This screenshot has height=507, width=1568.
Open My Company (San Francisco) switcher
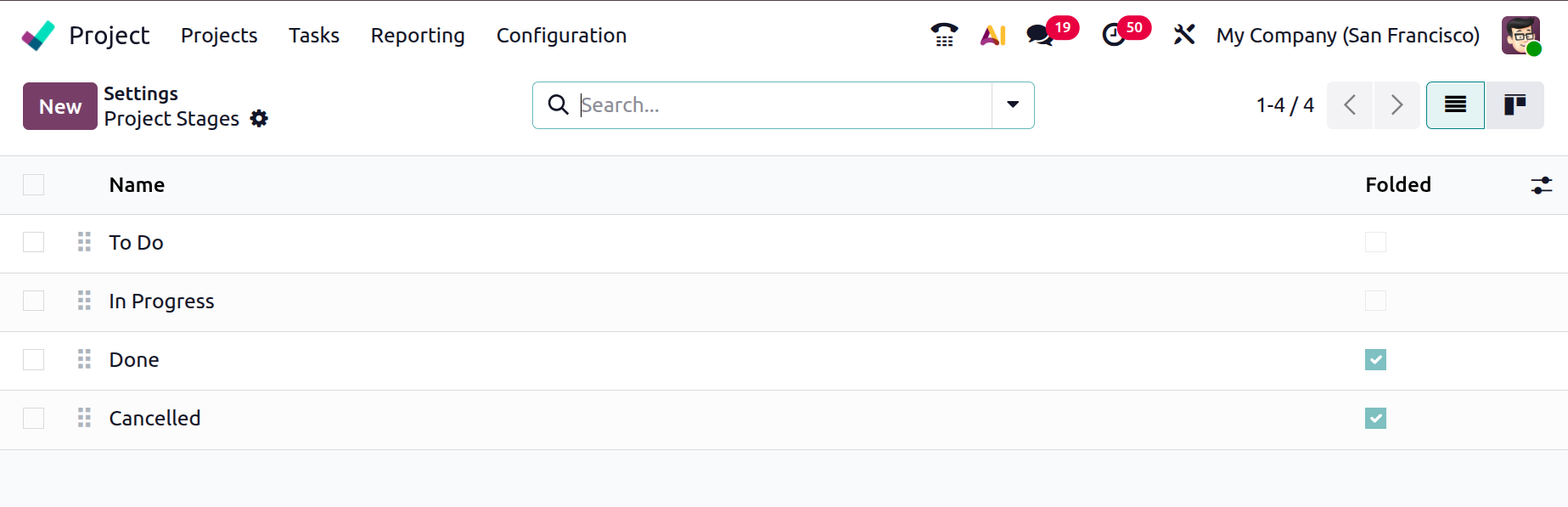1347,36
